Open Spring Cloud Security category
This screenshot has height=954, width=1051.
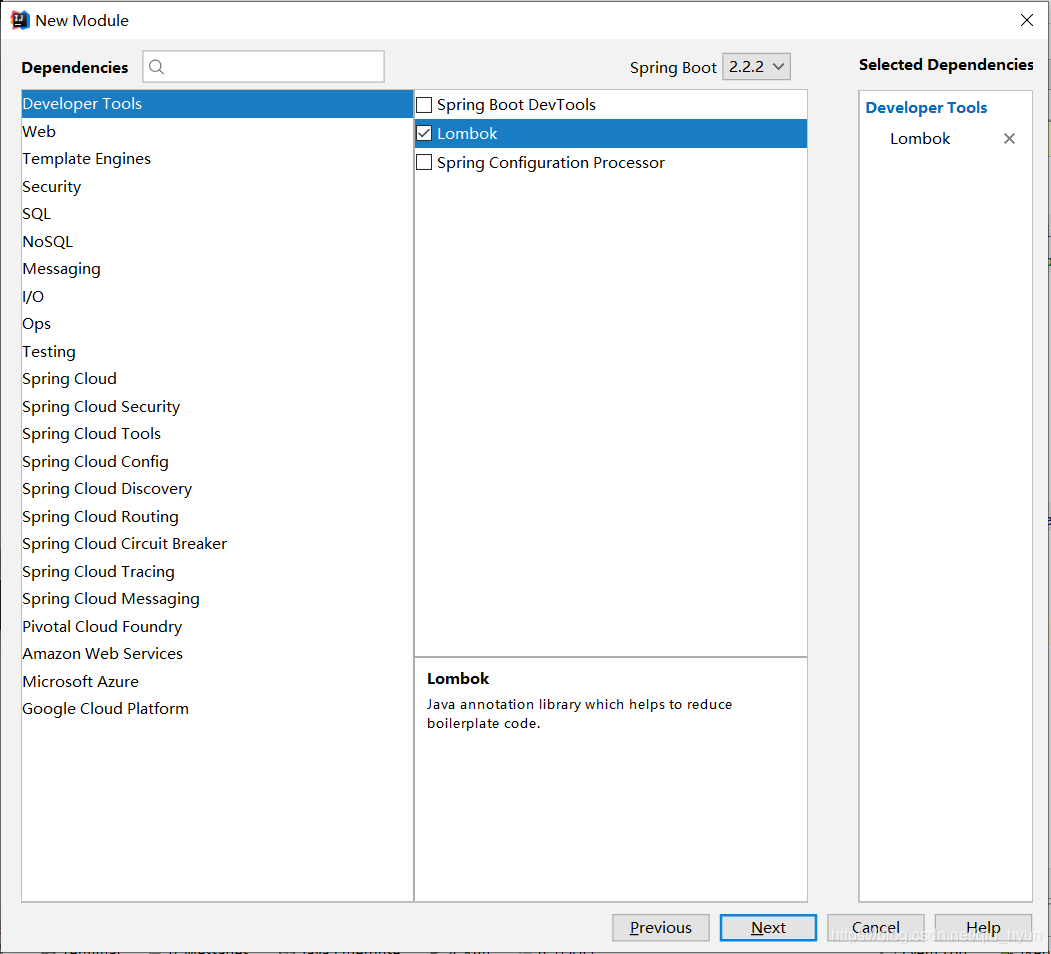(x=217, y=406)
